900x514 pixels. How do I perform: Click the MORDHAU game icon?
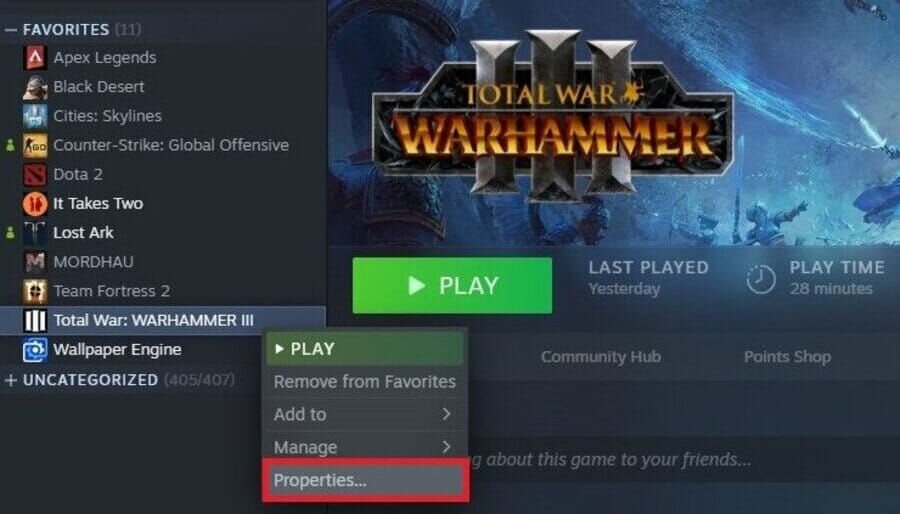click(35, 262)
